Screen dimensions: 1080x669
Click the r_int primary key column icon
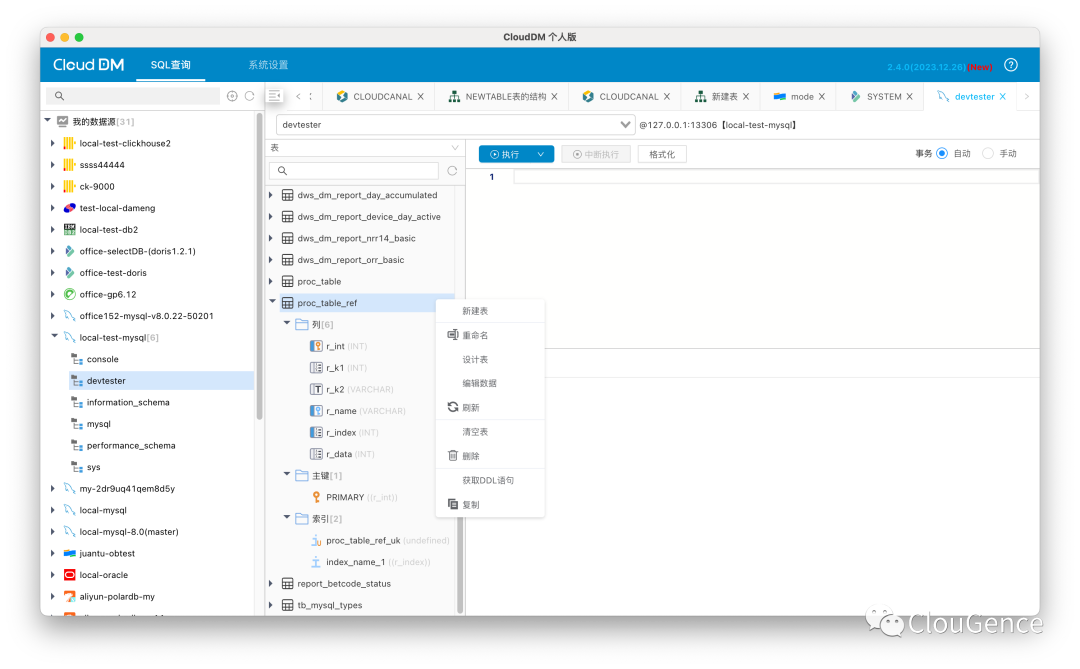pyautogui.click(x=315, y=346)
